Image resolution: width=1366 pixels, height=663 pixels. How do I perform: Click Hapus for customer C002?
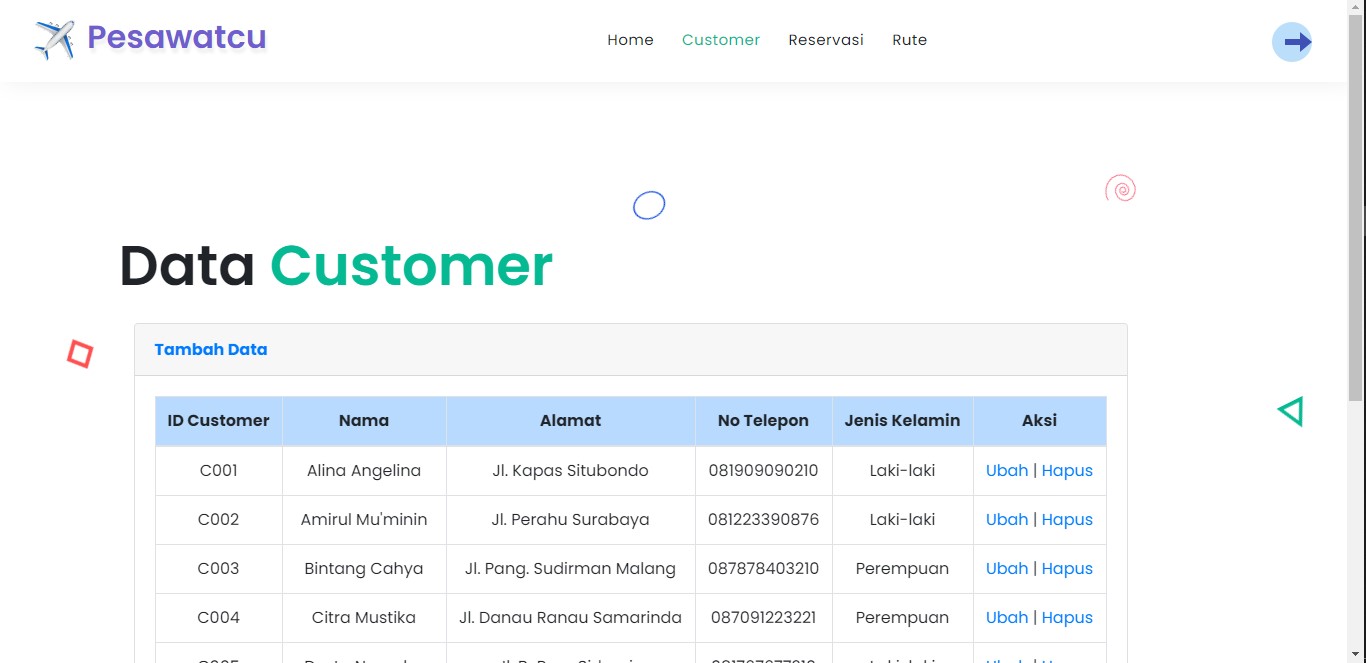[x=1067, y=520]
